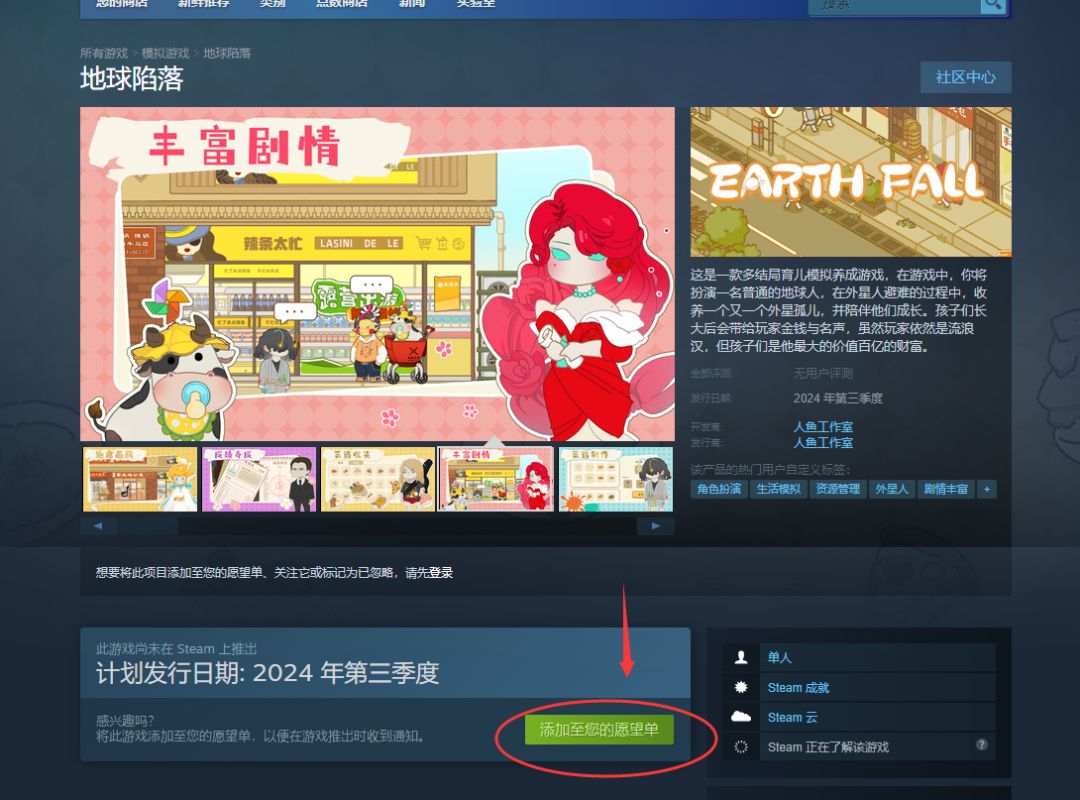Viewport: 1080px width, 800px height.
Task: Click the 无用户评测 review text
Action: [x=823, y=373]
